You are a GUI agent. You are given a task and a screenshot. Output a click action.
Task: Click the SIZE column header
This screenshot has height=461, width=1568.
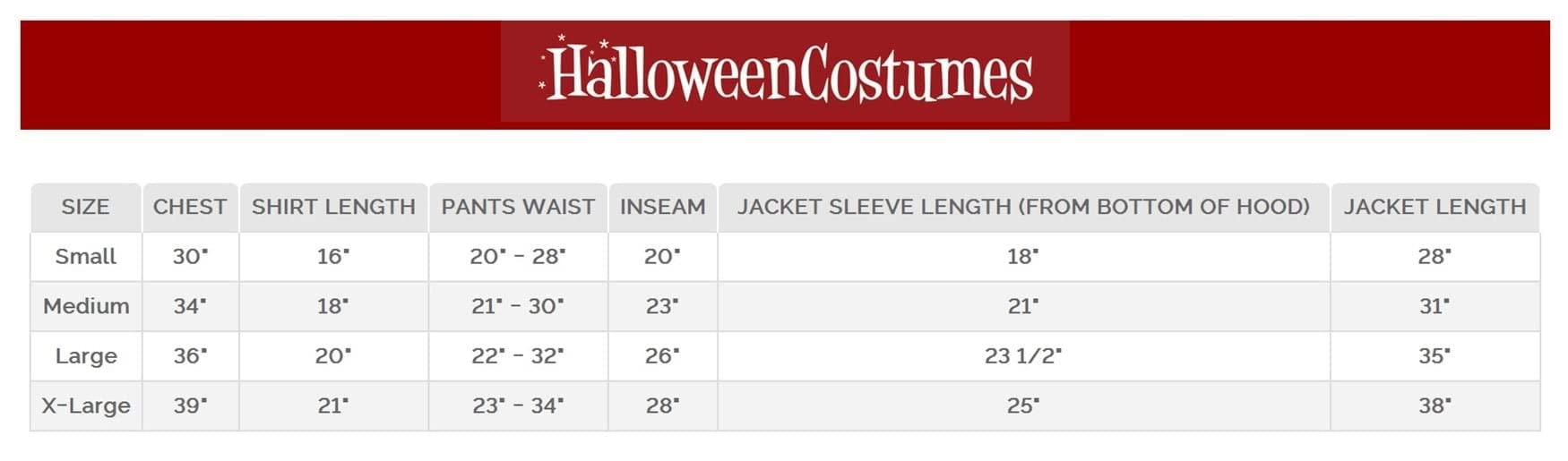85,207
